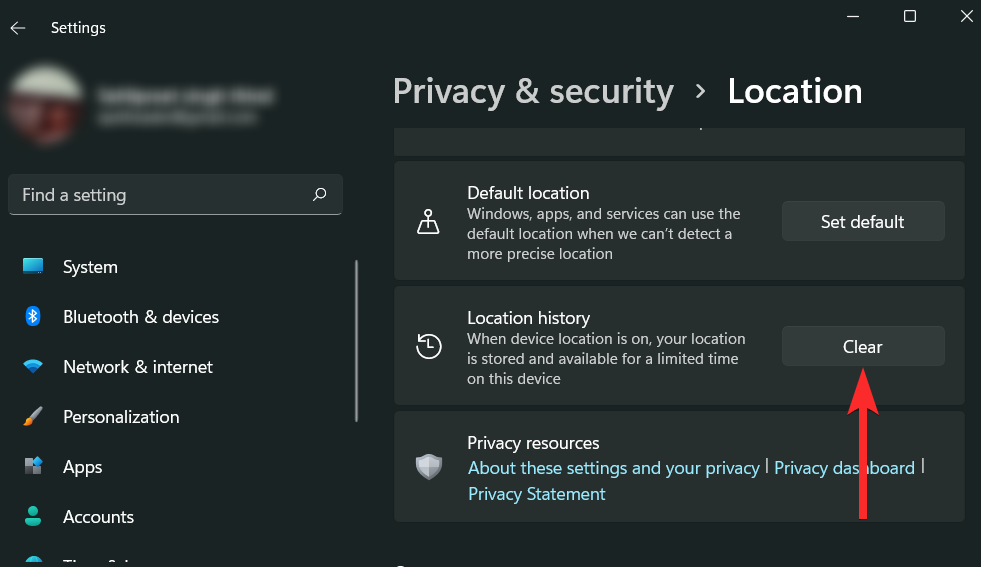This screenshot has width=981, height=567.
Task: Navigate to Privacy & security breadcrumb
Action: click(533, 91)
